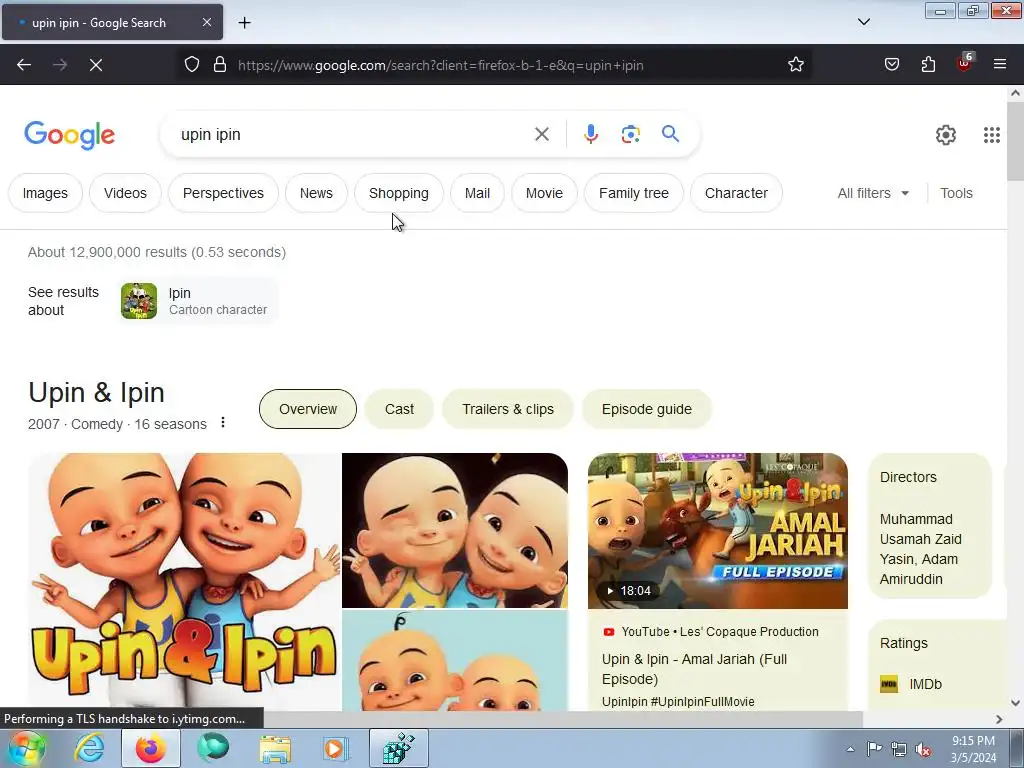Select the Shopping filter chip
This screenshot has width=1024, height=768.
coord(398,193)
